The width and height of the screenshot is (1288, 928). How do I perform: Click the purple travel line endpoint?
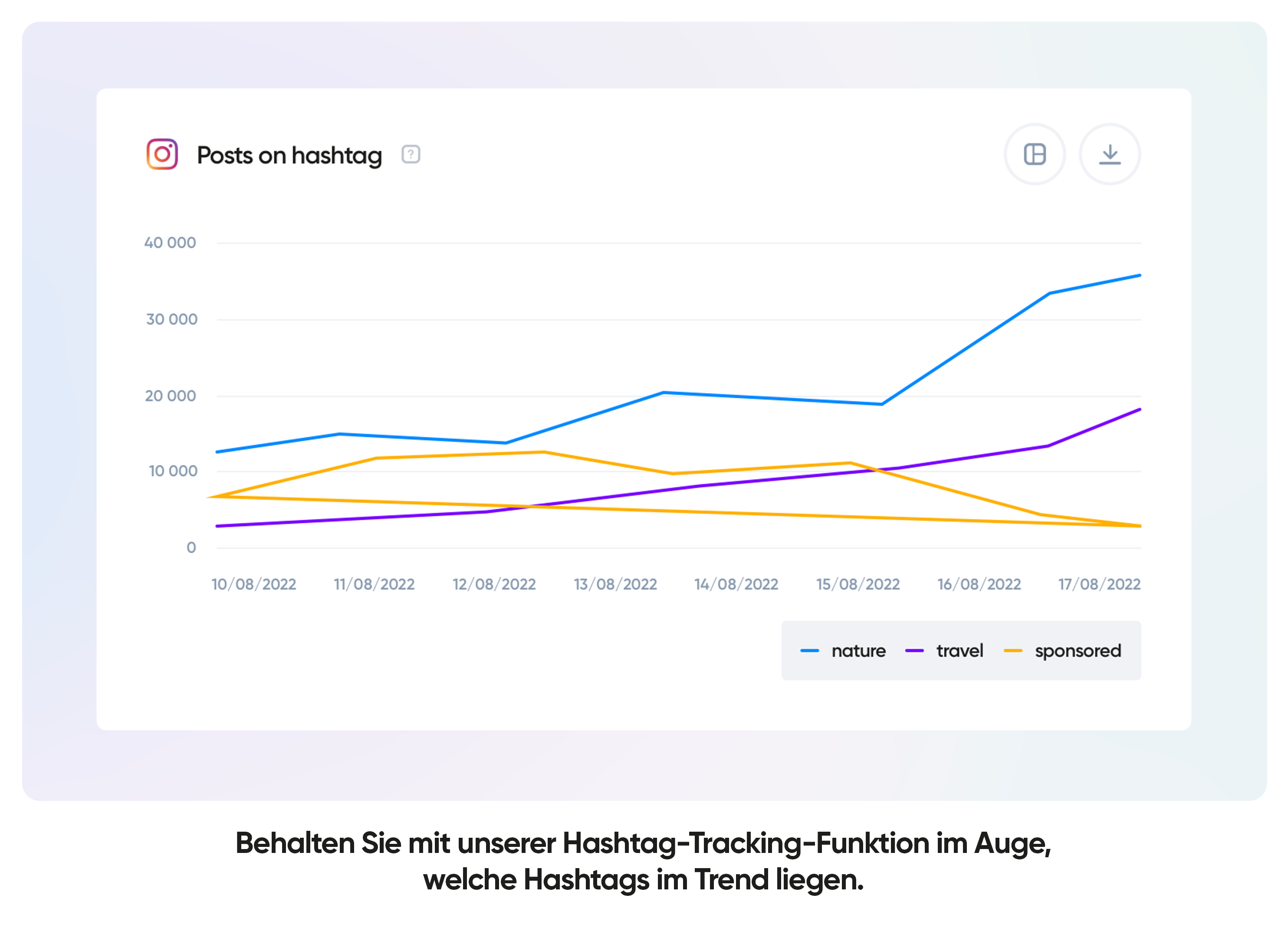click(x=1139, y=410)
